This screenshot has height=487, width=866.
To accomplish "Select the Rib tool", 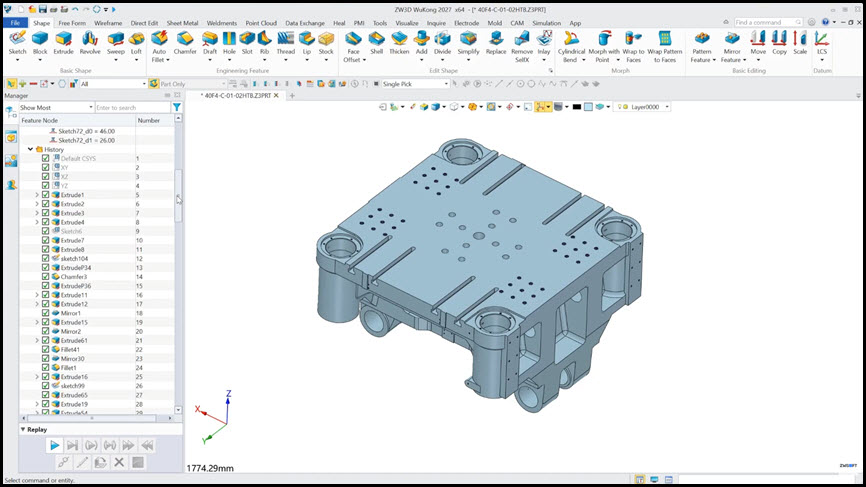I will click(265, 43).
